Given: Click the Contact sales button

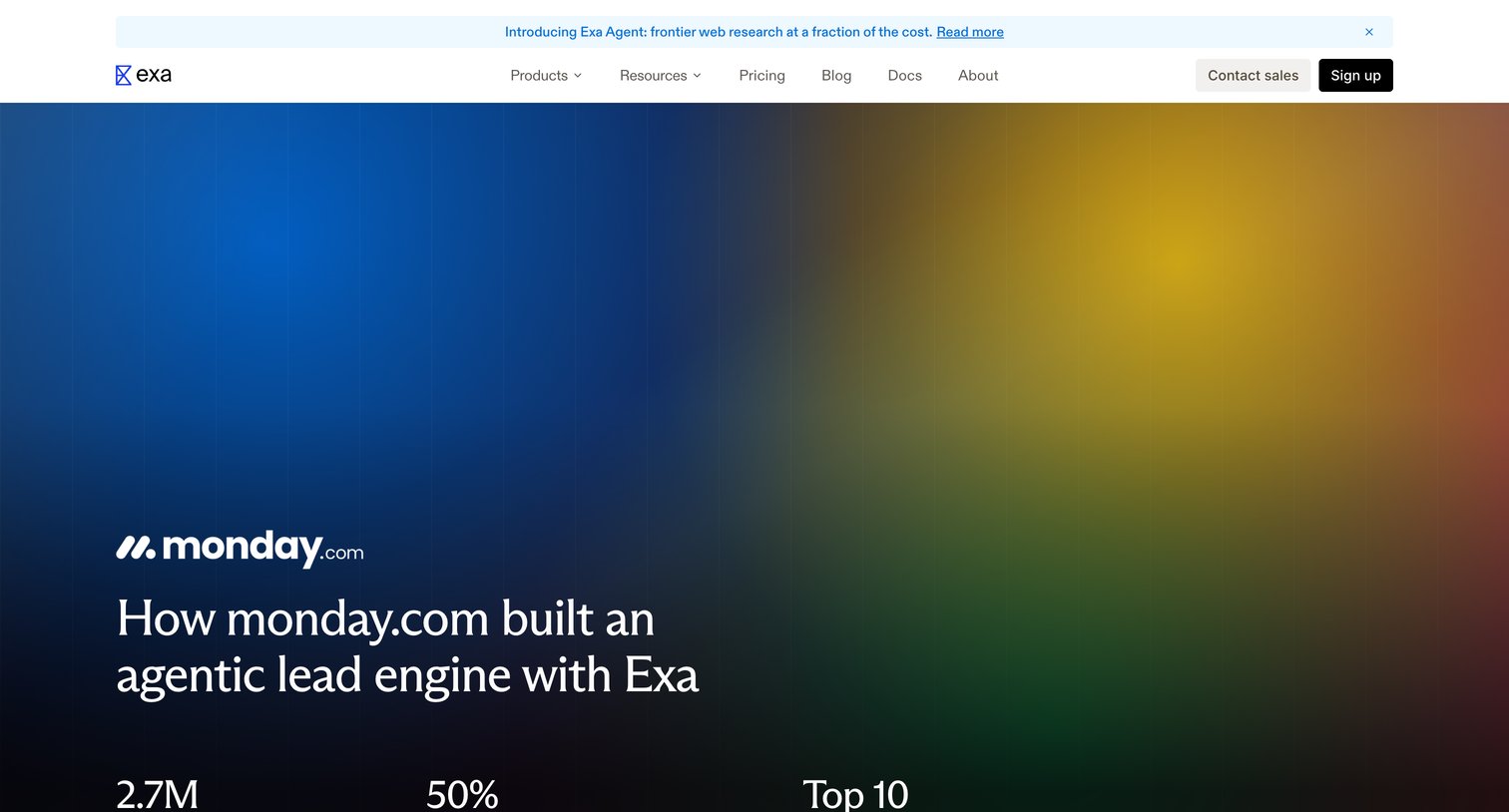Looking at the screenshot, I should coord(1254,75).
